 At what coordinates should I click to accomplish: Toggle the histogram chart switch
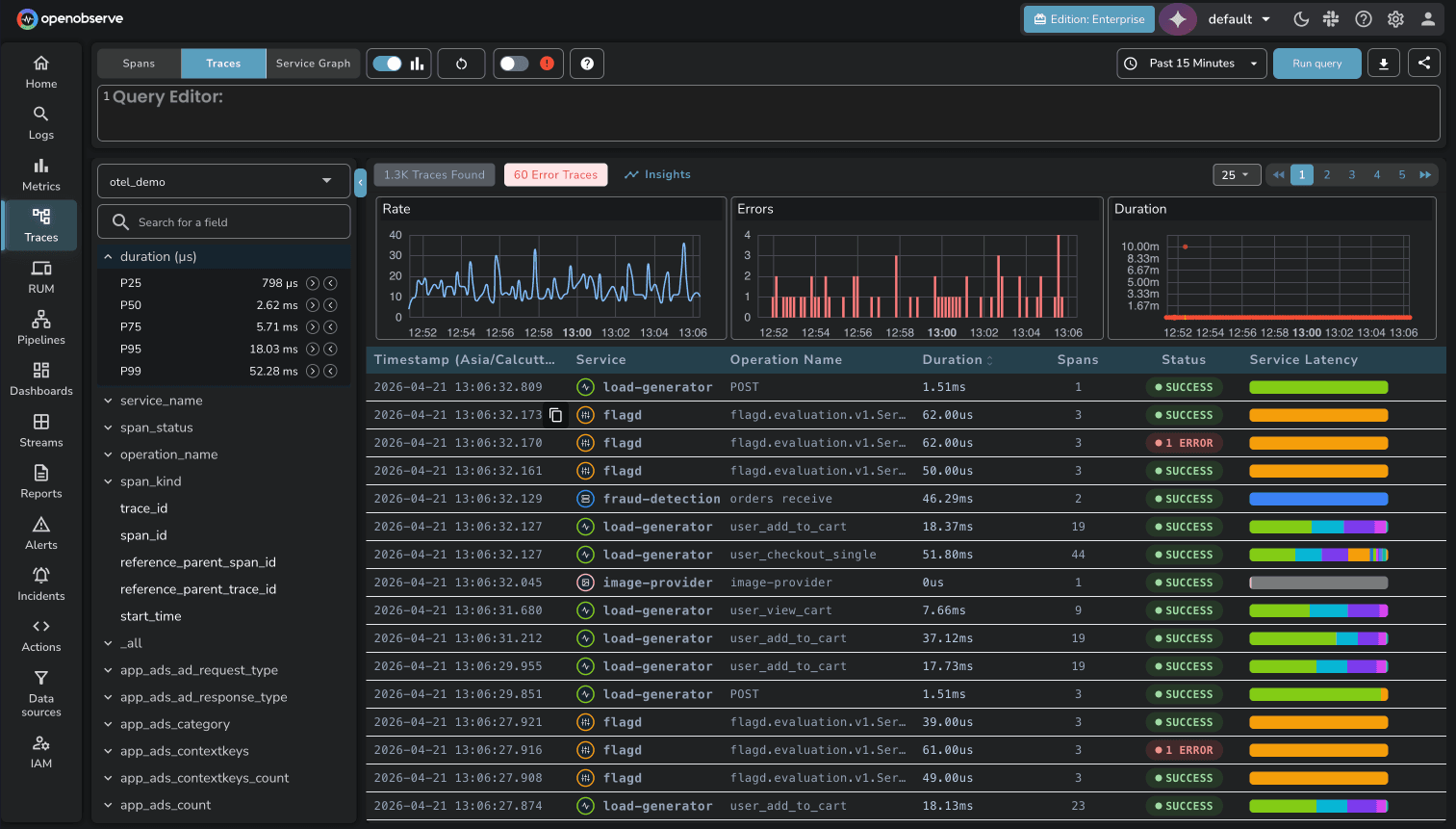coord(388,64)
